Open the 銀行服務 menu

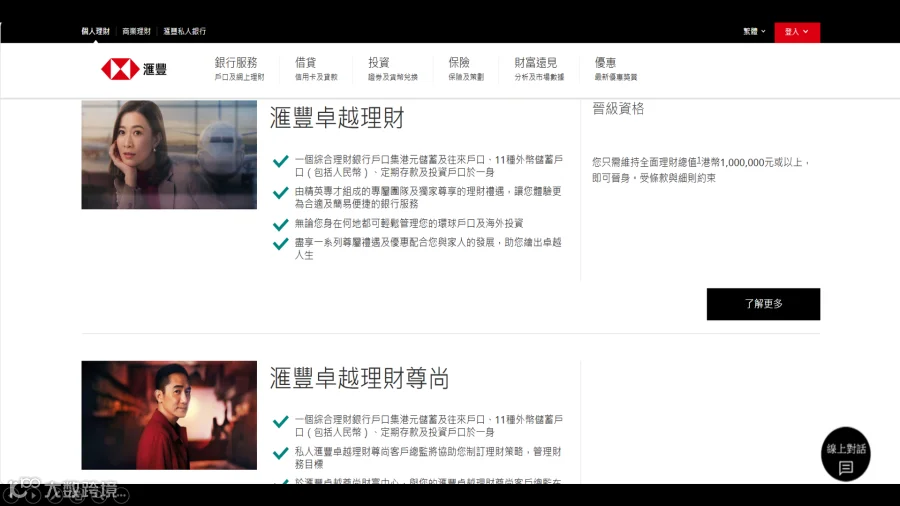tap(239, 68)
